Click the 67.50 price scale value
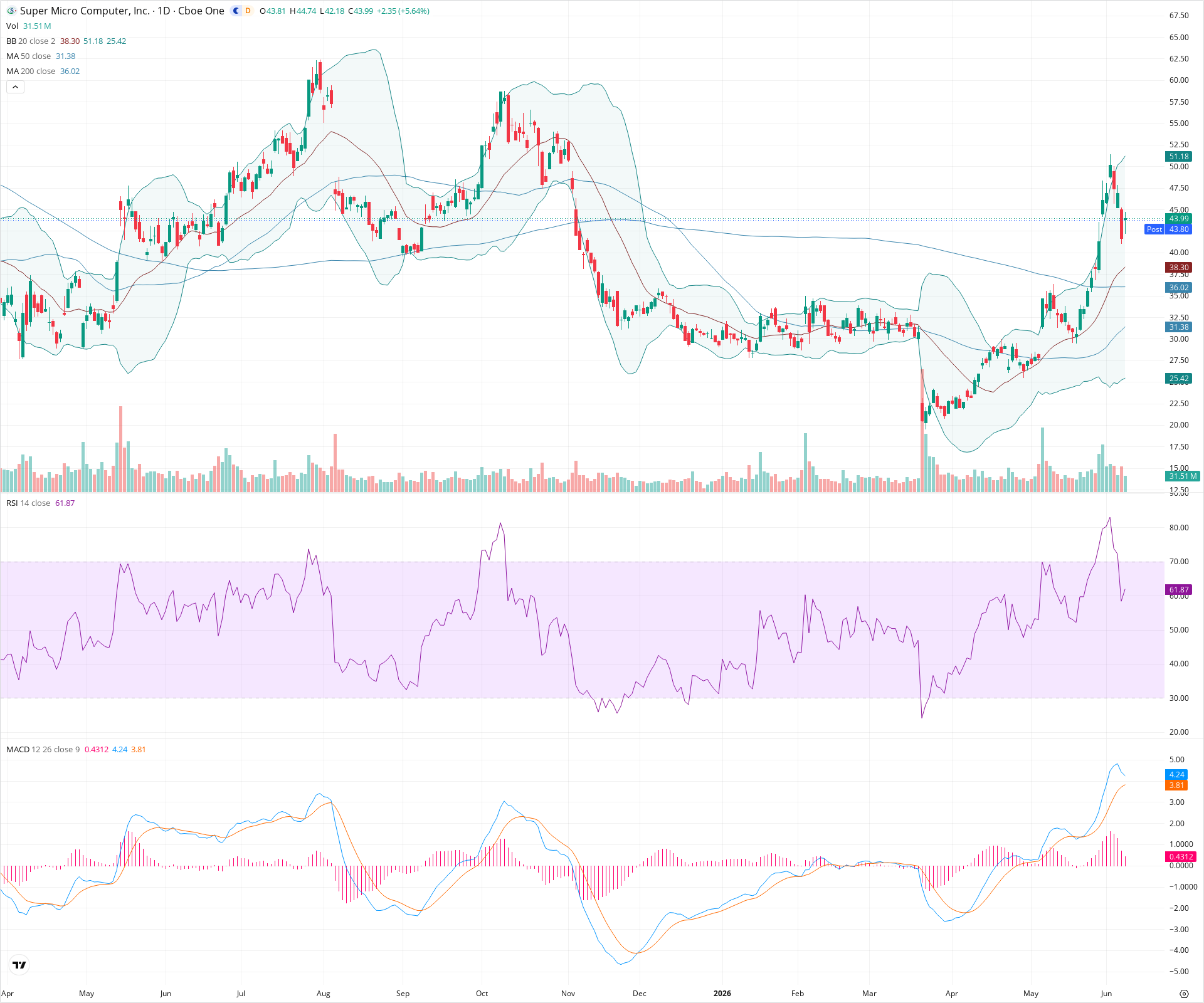The width and height of the screenshot is (1204, 1003). click(1179, 16)
